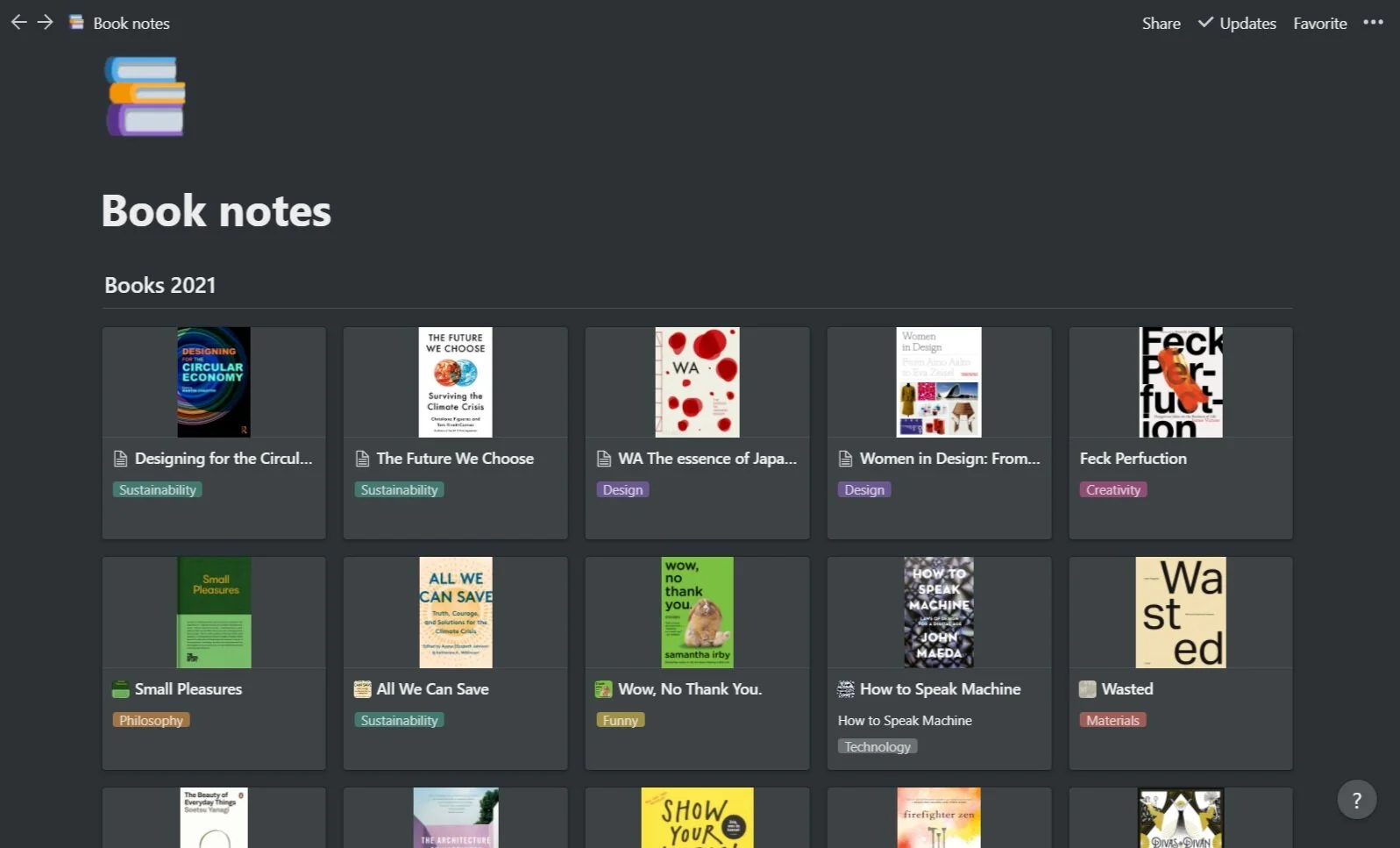Click the books icon beside breadcrumb title
Viewport: 1400px width, 848px height.
pos(76,23)
